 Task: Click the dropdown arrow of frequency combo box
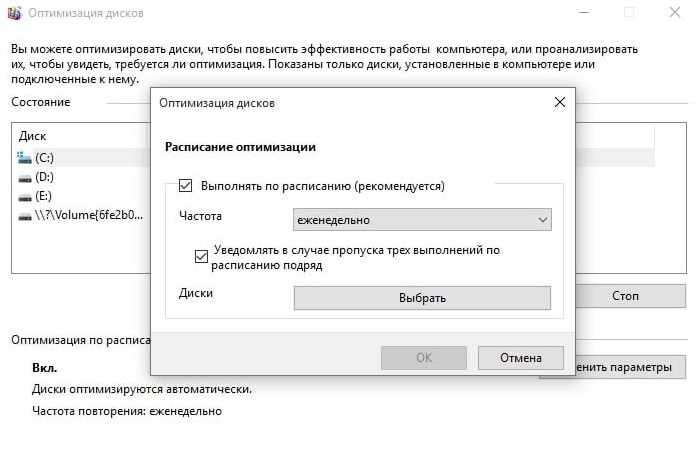pyautogui.click(x=542, y=220)
